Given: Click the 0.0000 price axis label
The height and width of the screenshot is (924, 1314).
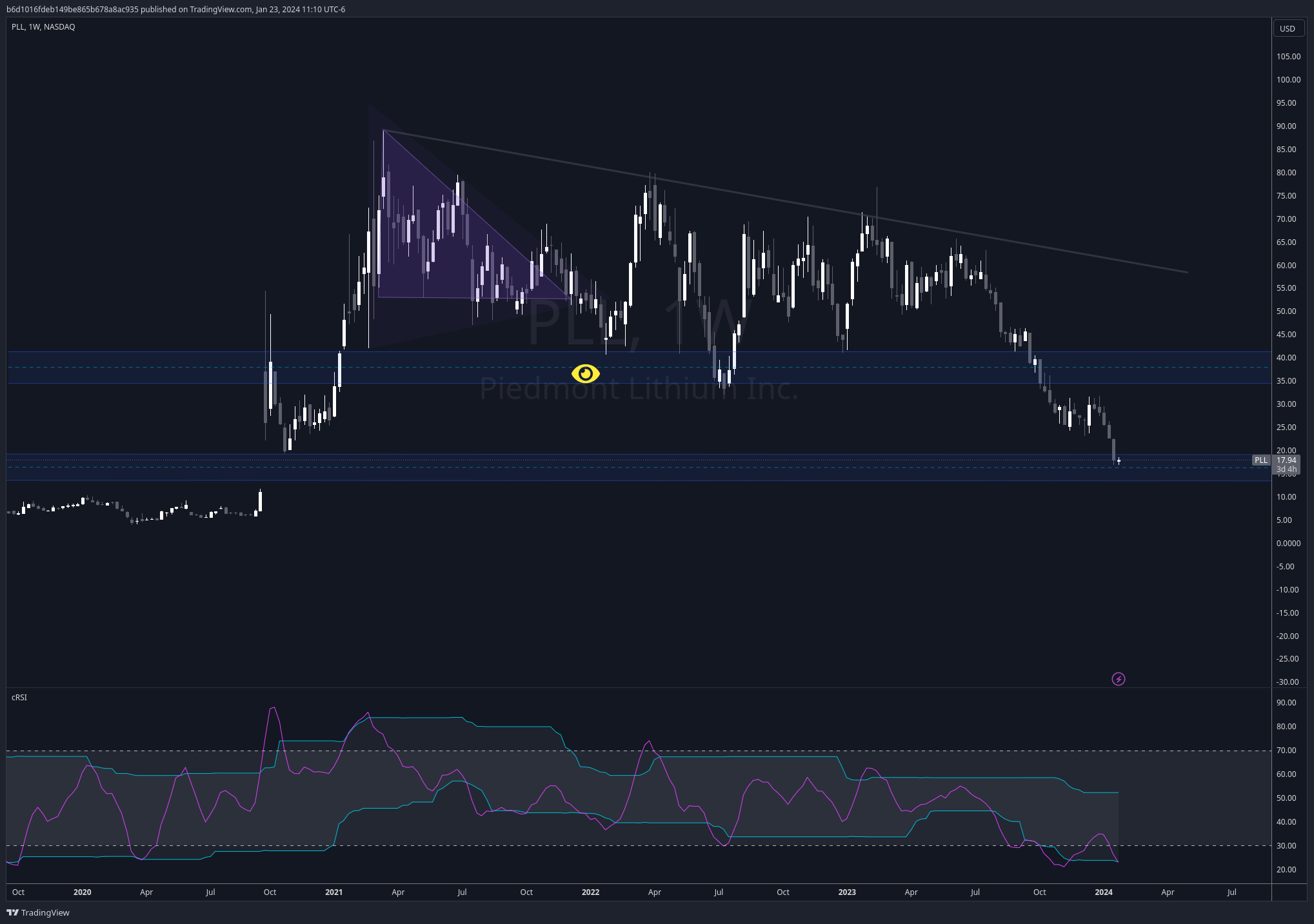Looking at the screenshot, I should [x=1288, y=543].
